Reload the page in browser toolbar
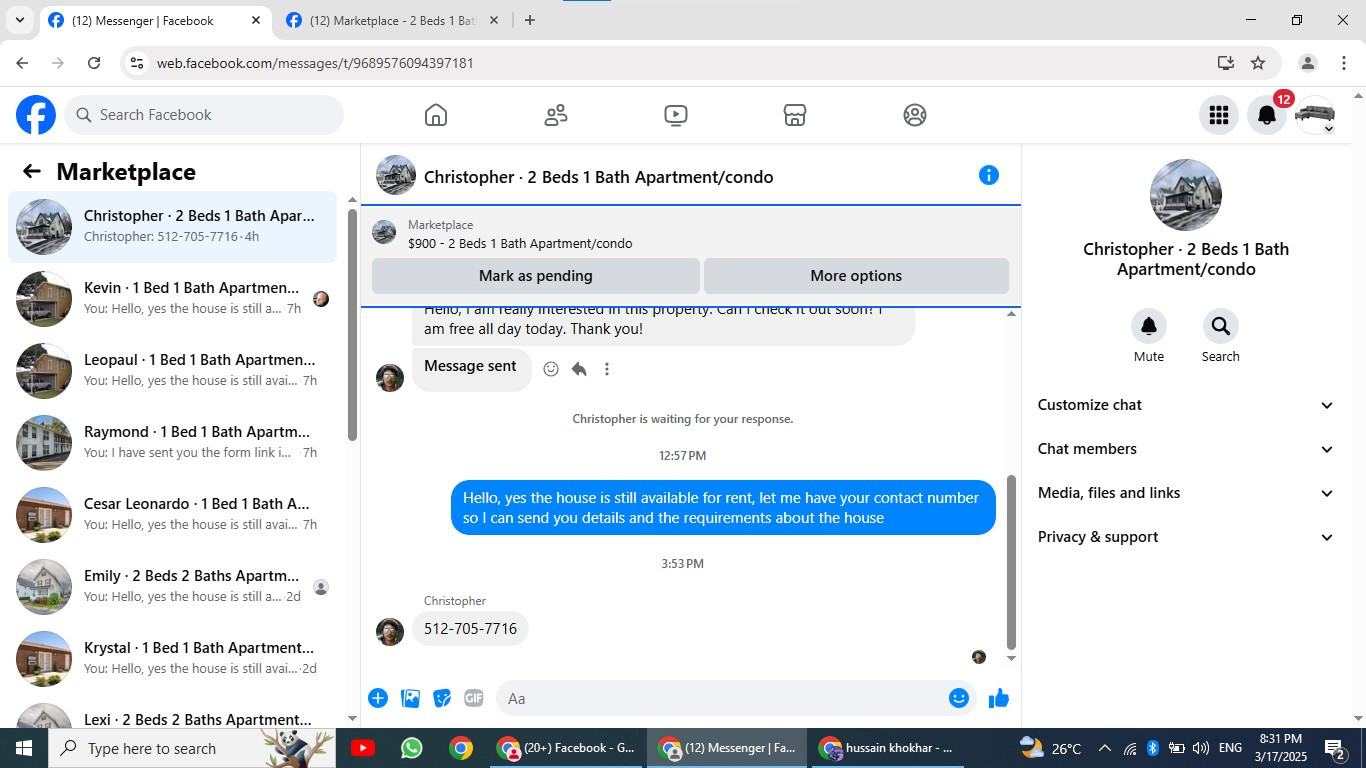 coord(94,63)
